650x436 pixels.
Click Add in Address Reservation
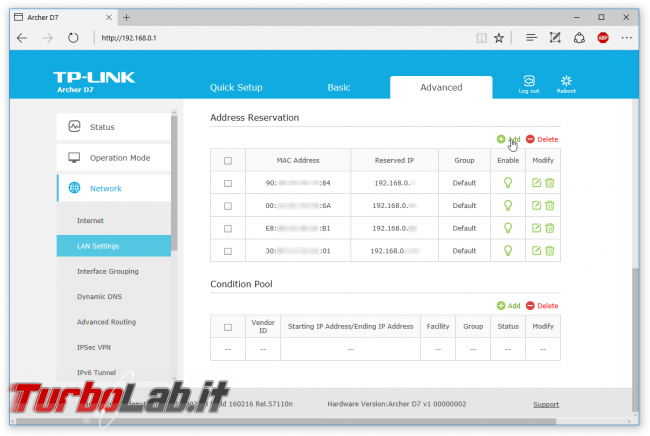point(509,139)
